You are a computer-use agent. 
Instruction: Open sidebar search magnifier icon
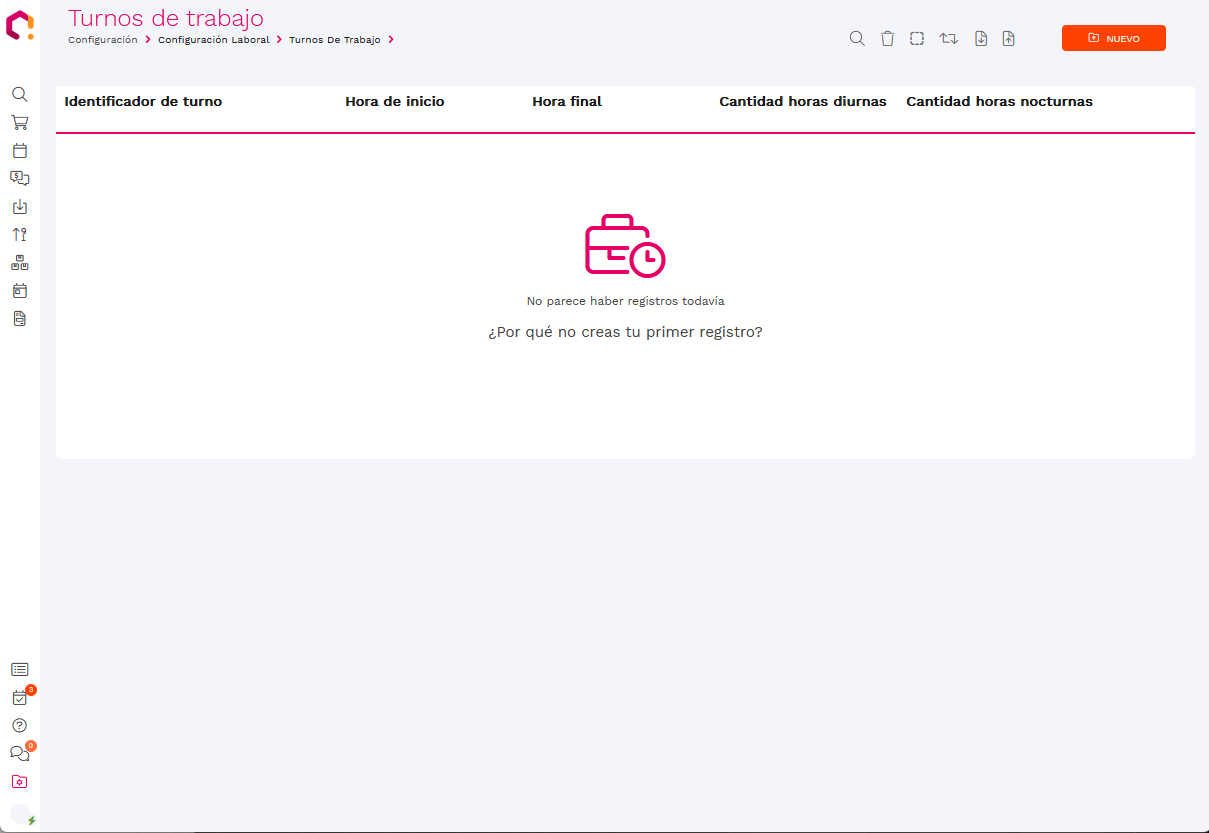(x=19, y=94)
